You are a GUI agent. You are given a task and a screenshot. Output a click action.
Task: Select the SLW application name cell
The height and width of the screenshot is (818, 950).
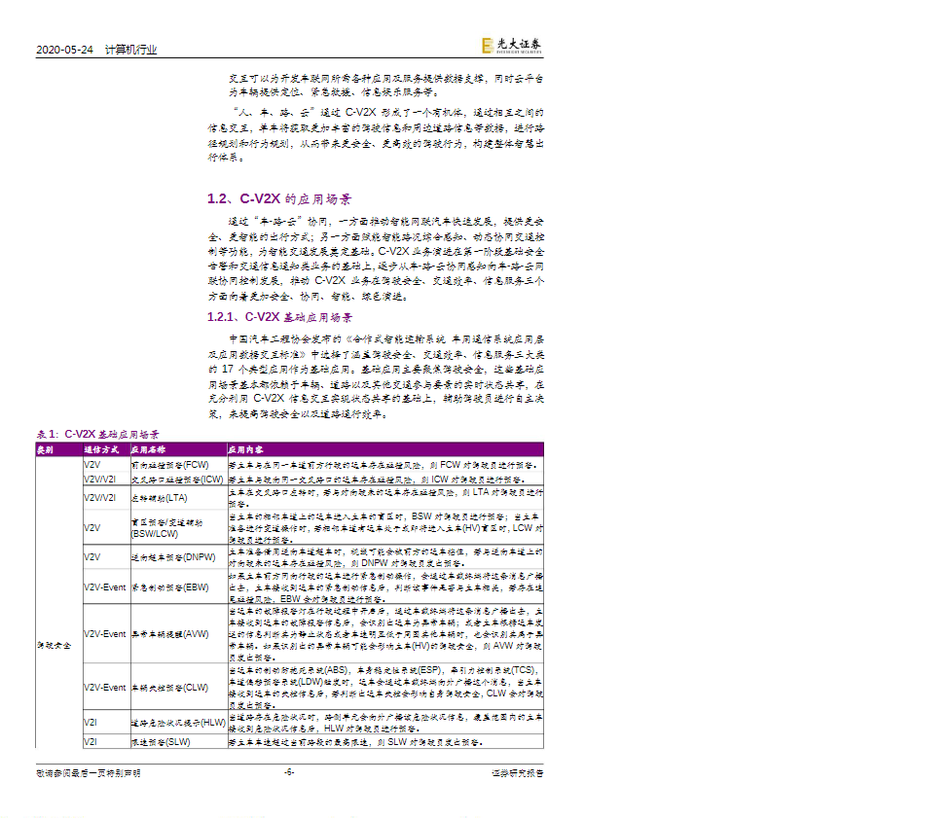[x=160, y=741]
